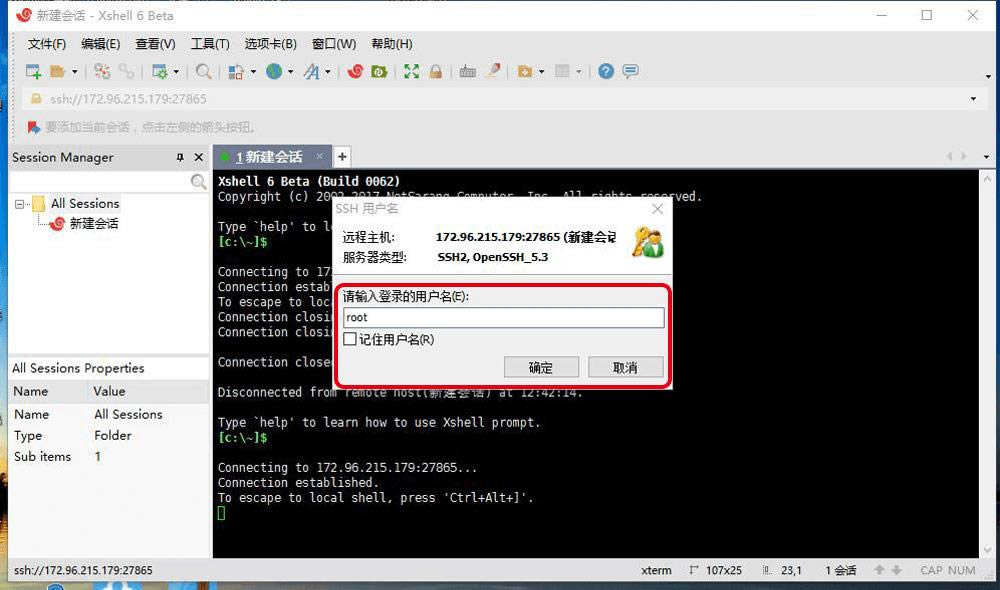
Task: Expand the address bar history dropdown
Action: click(x=973, y=99)
